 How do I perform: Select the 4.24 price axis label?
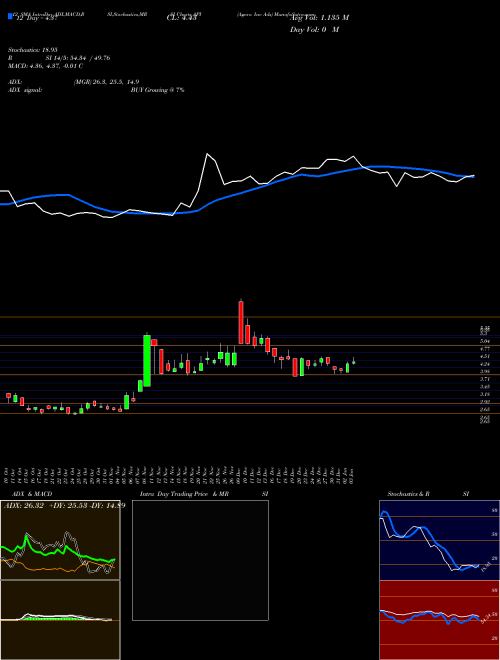click(485, 364)
